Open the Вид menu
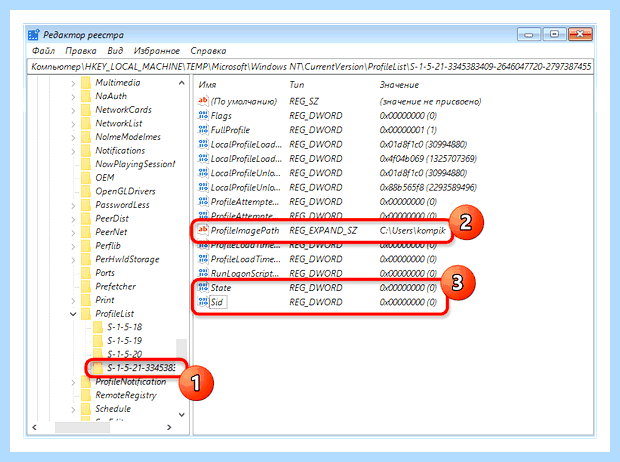Screen dimensions: 620x462 click(x=115, y=51)
